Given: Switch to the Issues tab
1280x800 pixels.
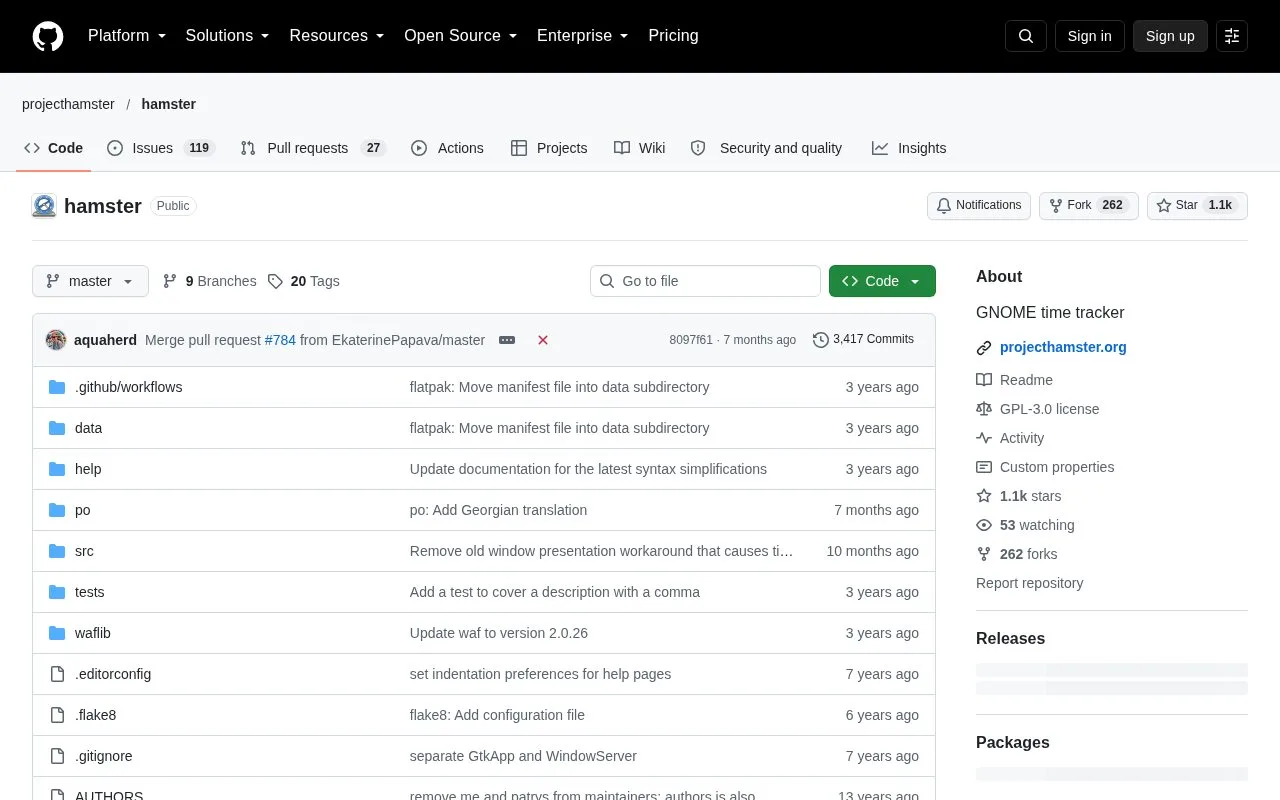Looking at the screenshot, I should tap(161, 148).
